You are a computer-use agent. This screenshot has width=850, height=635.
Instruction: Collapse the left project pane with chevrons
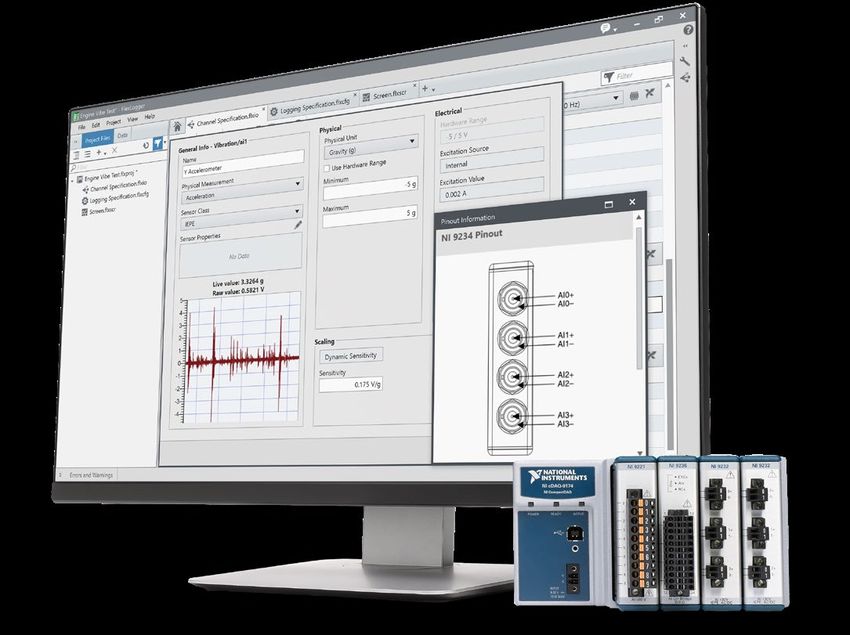[75, 142]
